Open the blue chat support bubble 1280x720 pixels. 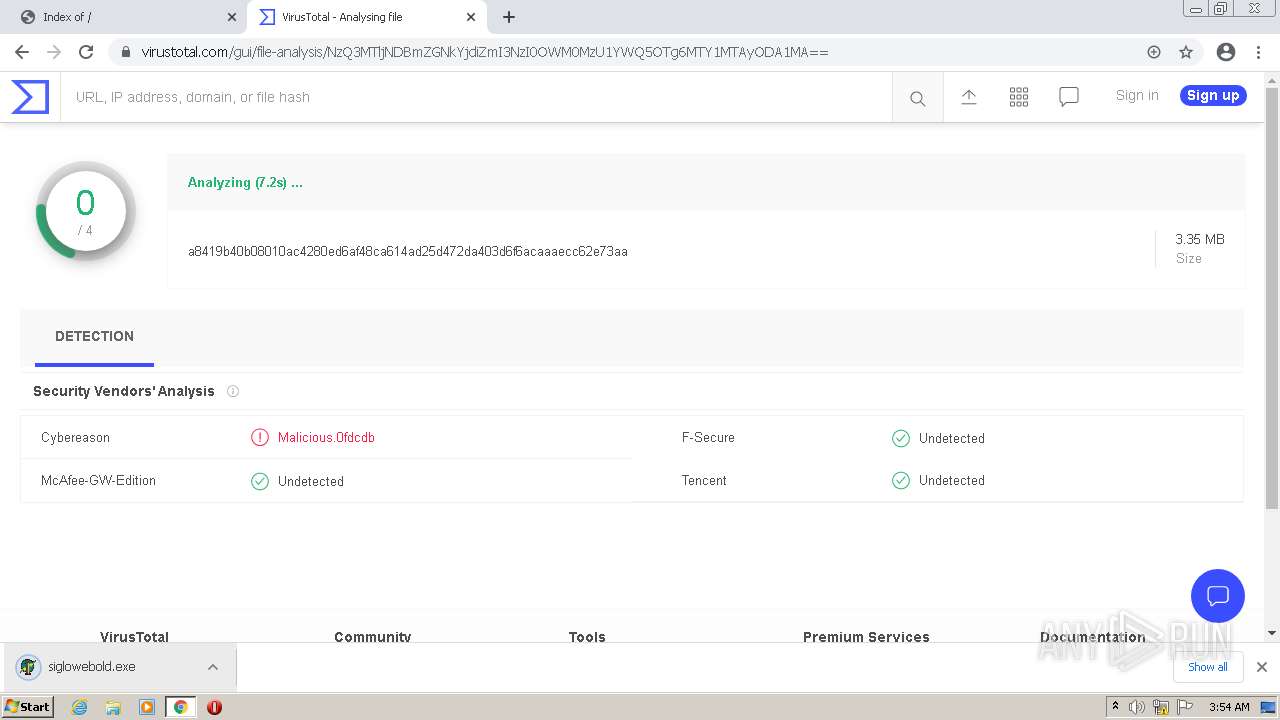click(x=1217, y=596)
